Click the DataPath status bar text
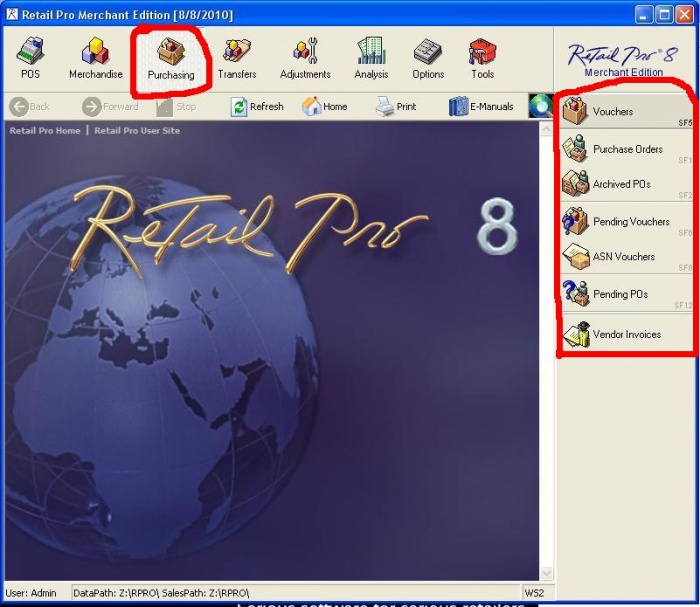This screenshot has width=700, height=607. (161, 593)
